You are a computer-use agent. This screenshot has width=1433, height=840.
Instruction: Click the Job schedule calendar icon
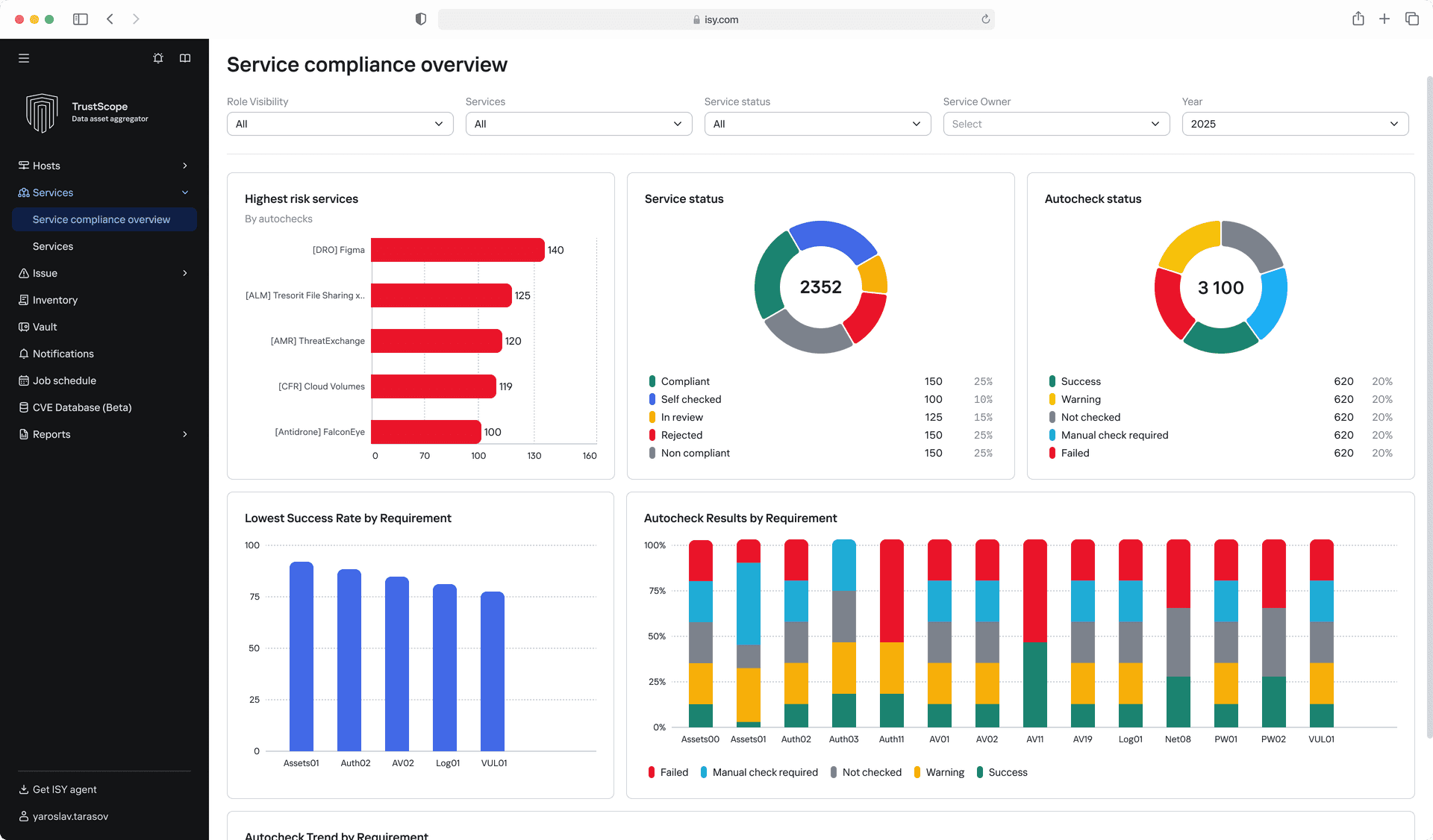(x=23, y=380)
